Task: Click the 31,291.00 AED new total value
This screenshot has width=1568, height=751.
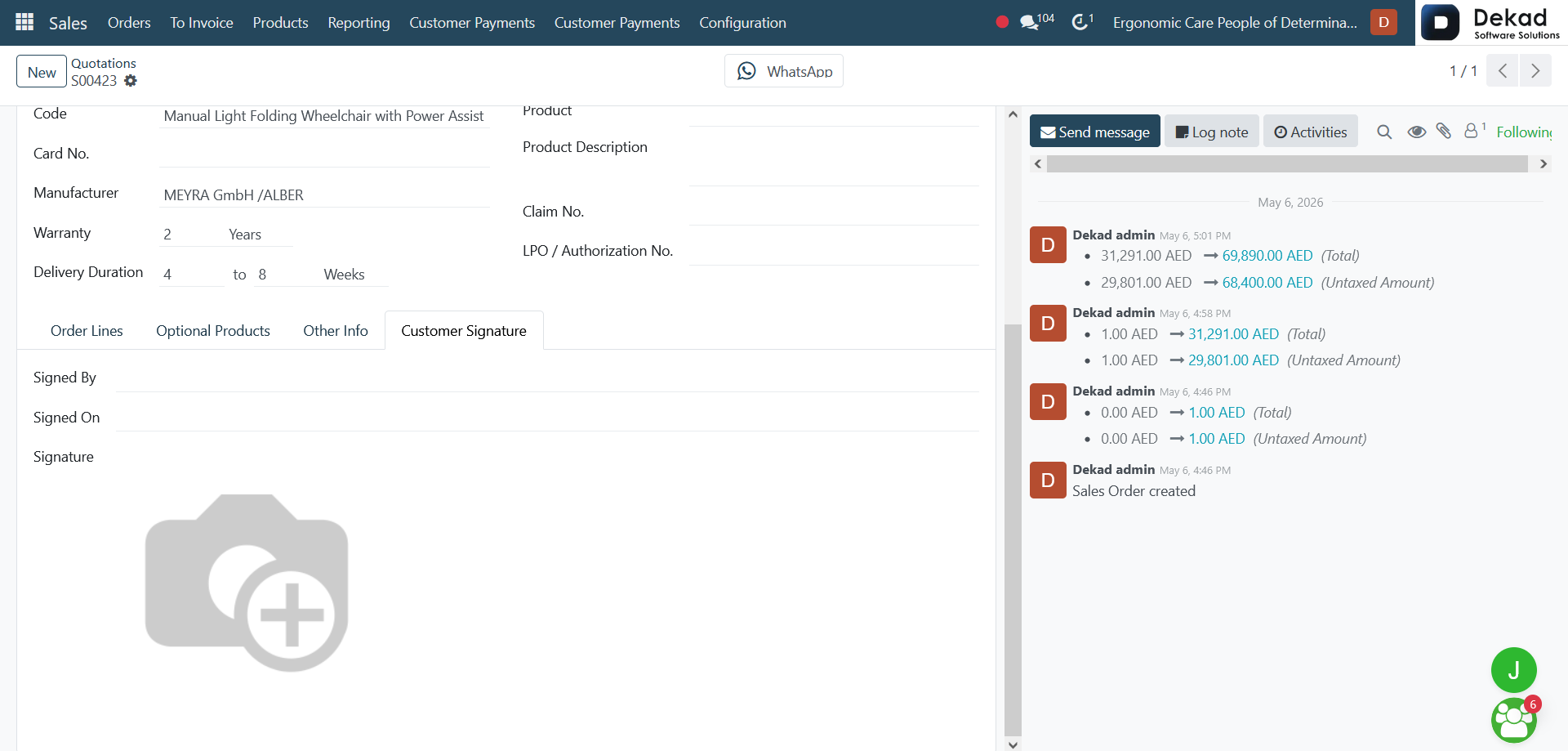Action: tap(1233, 334)
